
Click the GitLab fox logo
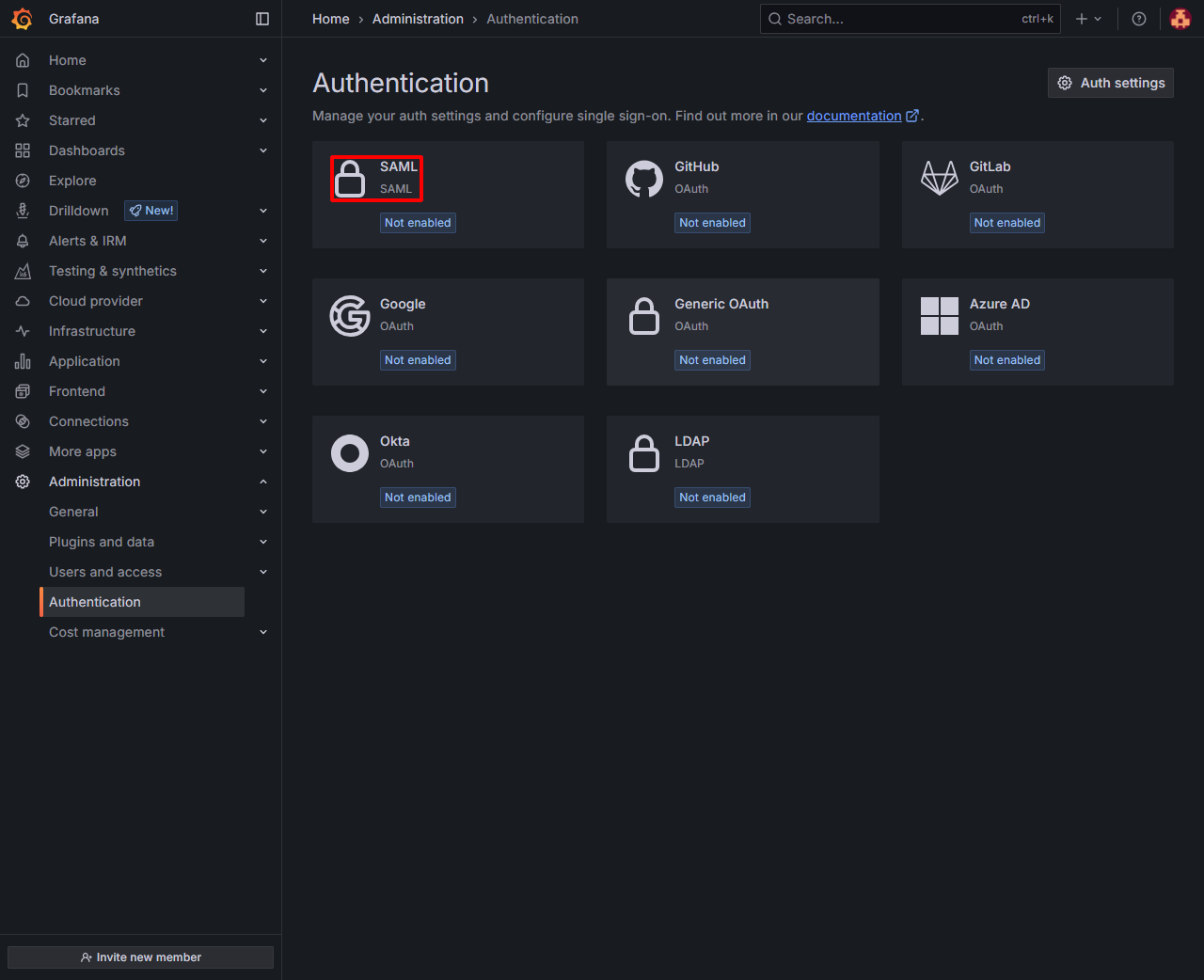pyautogui.click(x=939, y=179)
